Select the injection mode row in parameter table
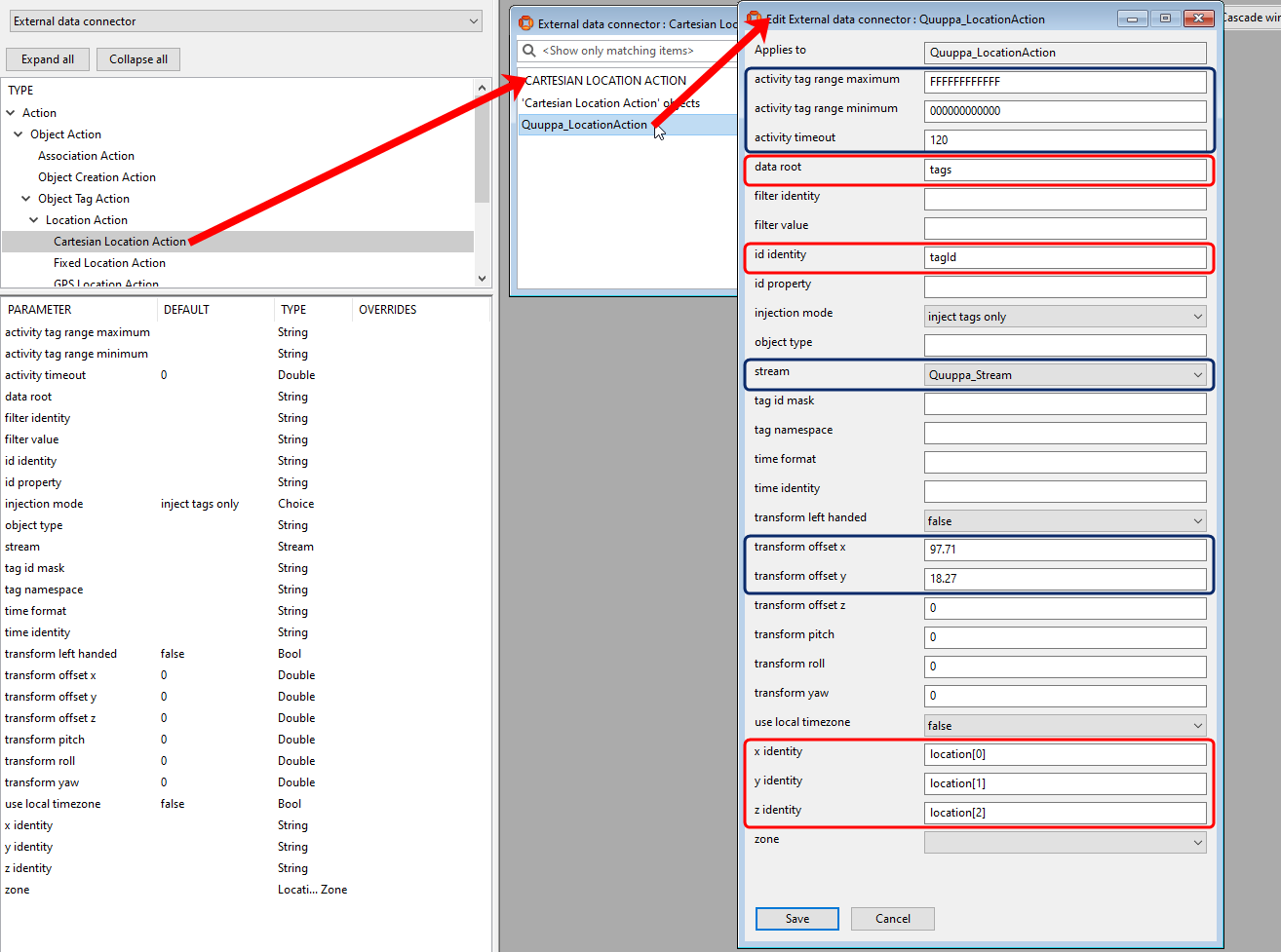 [244, 504]
